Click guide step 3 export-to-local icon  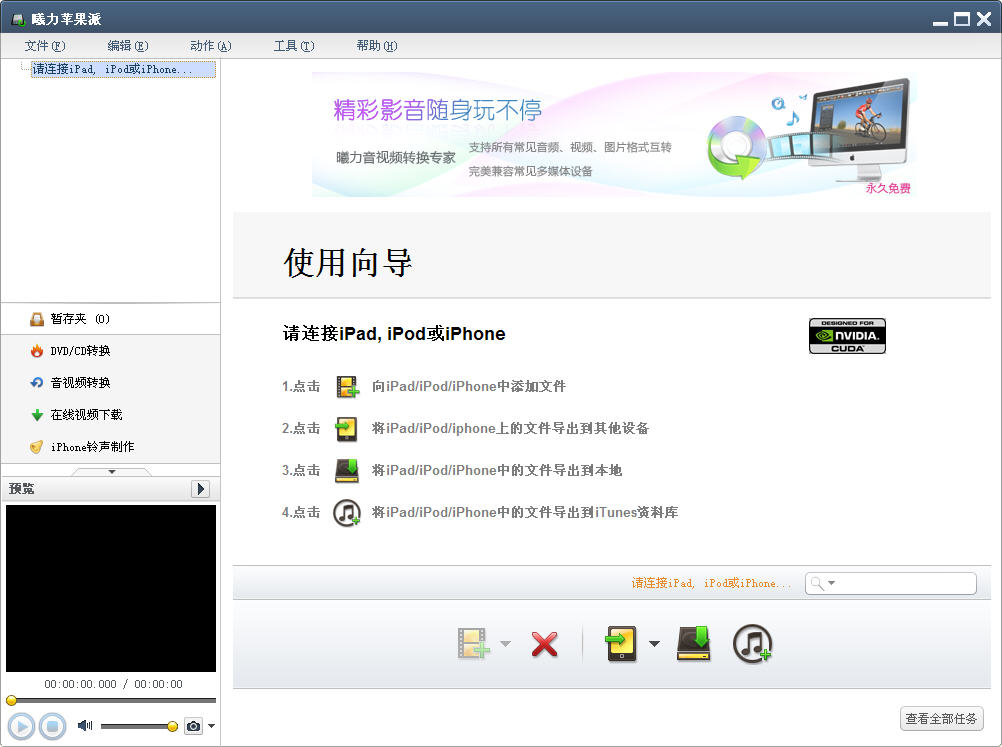point(347,471)
